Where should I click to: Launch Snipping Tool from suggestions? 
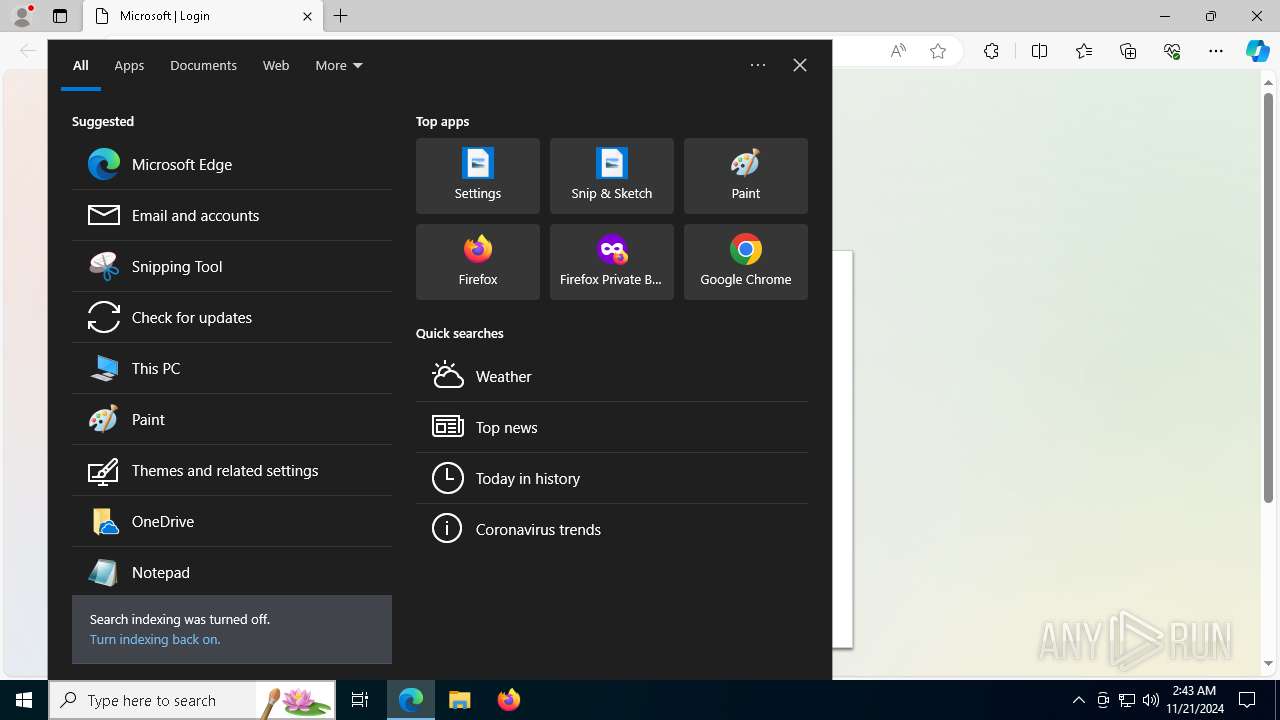(x=232, y=266)
